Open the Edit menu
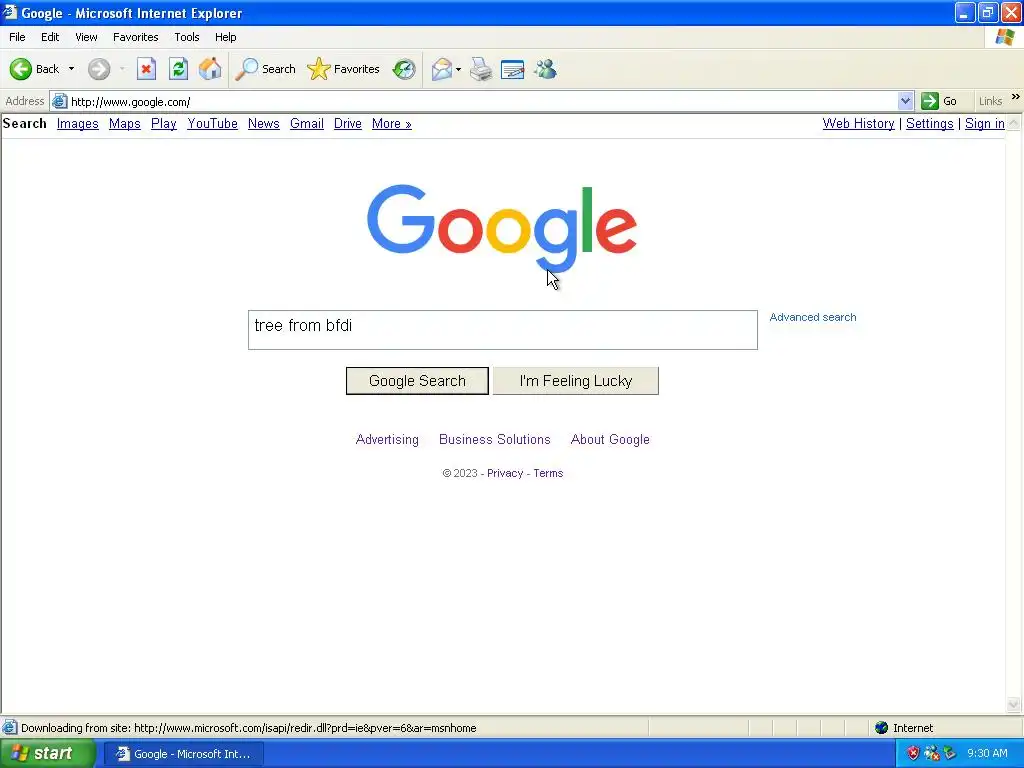 tap(50, 37)
